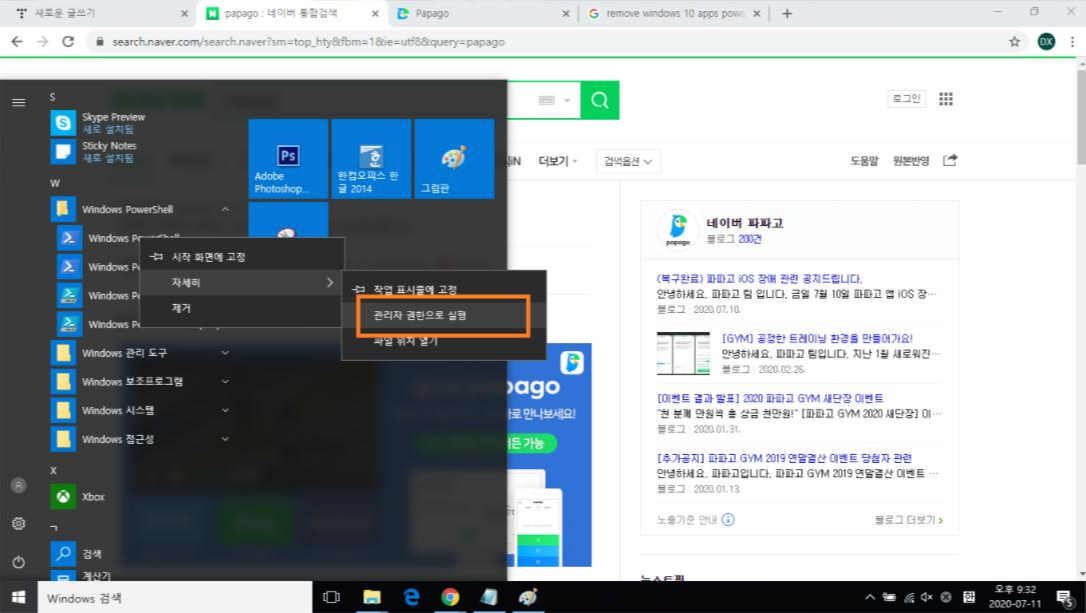Image resolution: width=1086 pixels, height=613 pixels.
Task: Open user account icon in Start menu
Action: coord(19,486)
